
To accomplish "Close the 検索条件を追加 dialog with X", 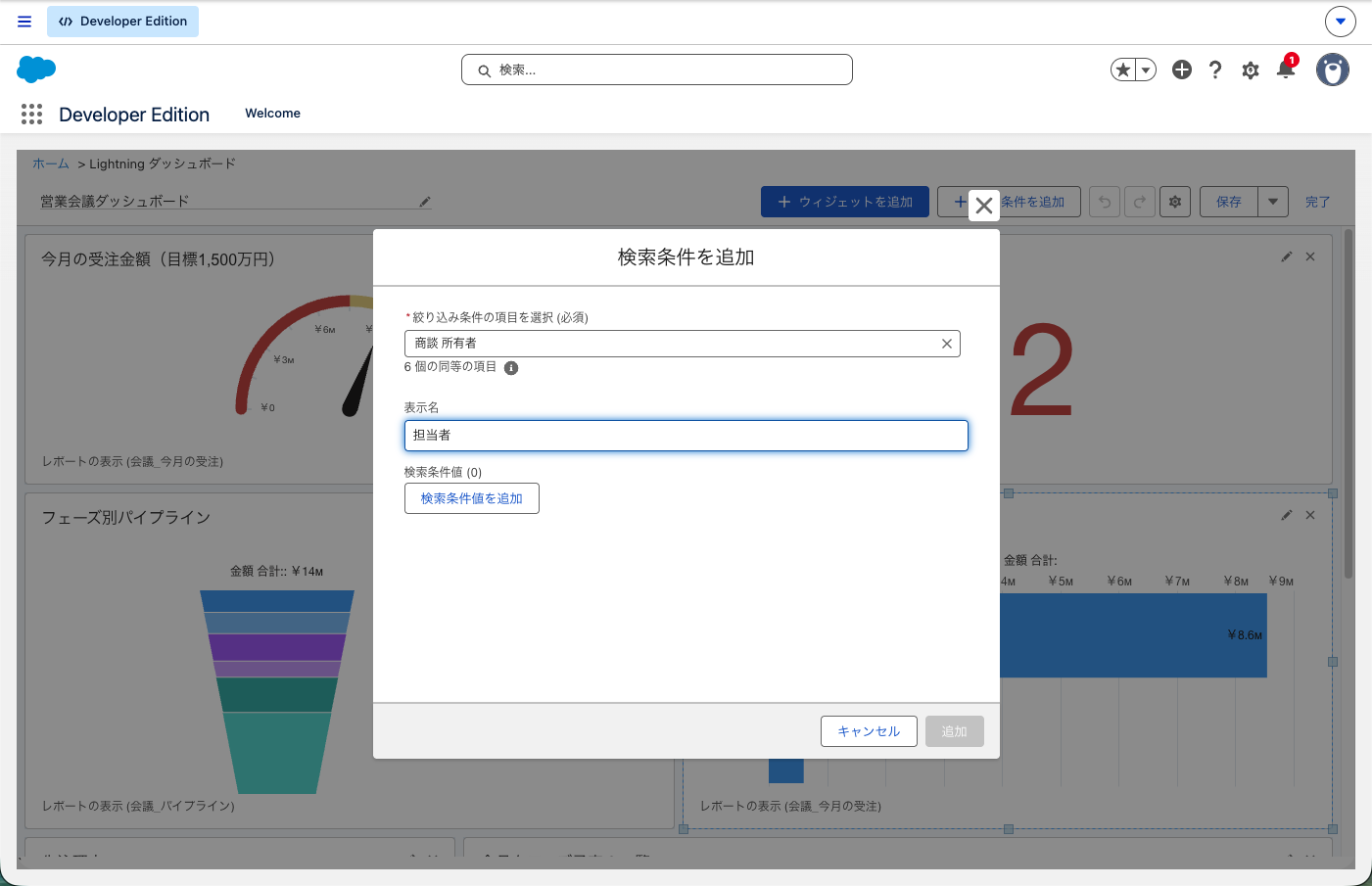I will 984,206.
